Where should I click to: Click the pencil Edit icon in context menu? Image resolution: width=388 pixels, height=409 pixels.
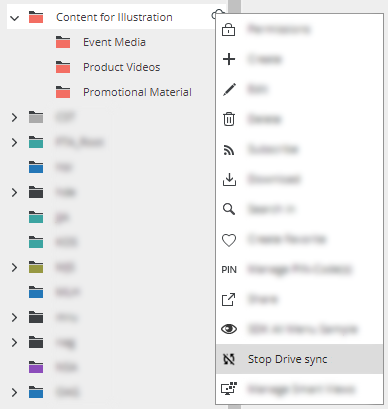pyautogui.click(x=229, y=89)
